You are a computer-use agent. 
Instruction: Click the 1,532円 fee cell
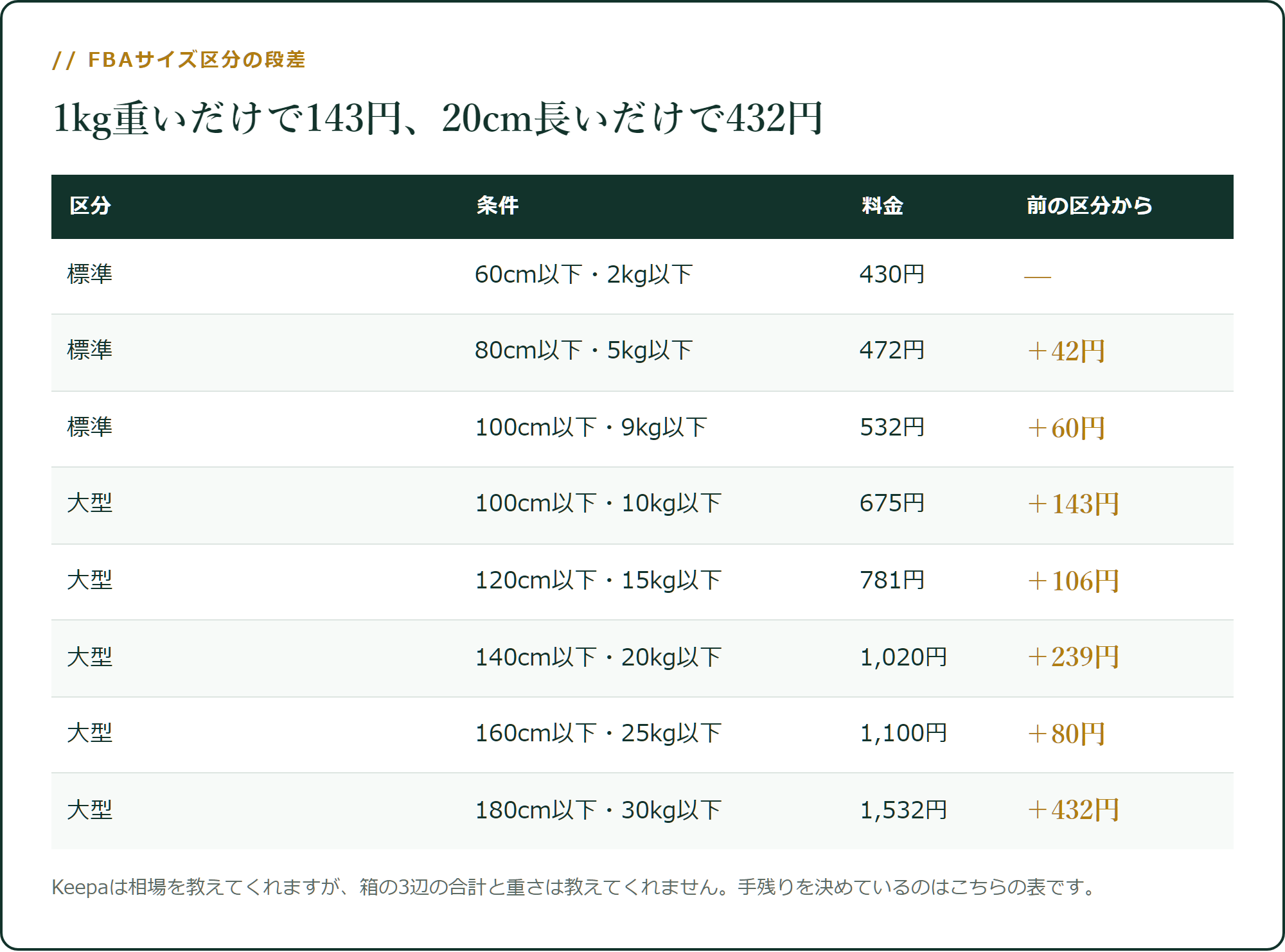point(903,811)
